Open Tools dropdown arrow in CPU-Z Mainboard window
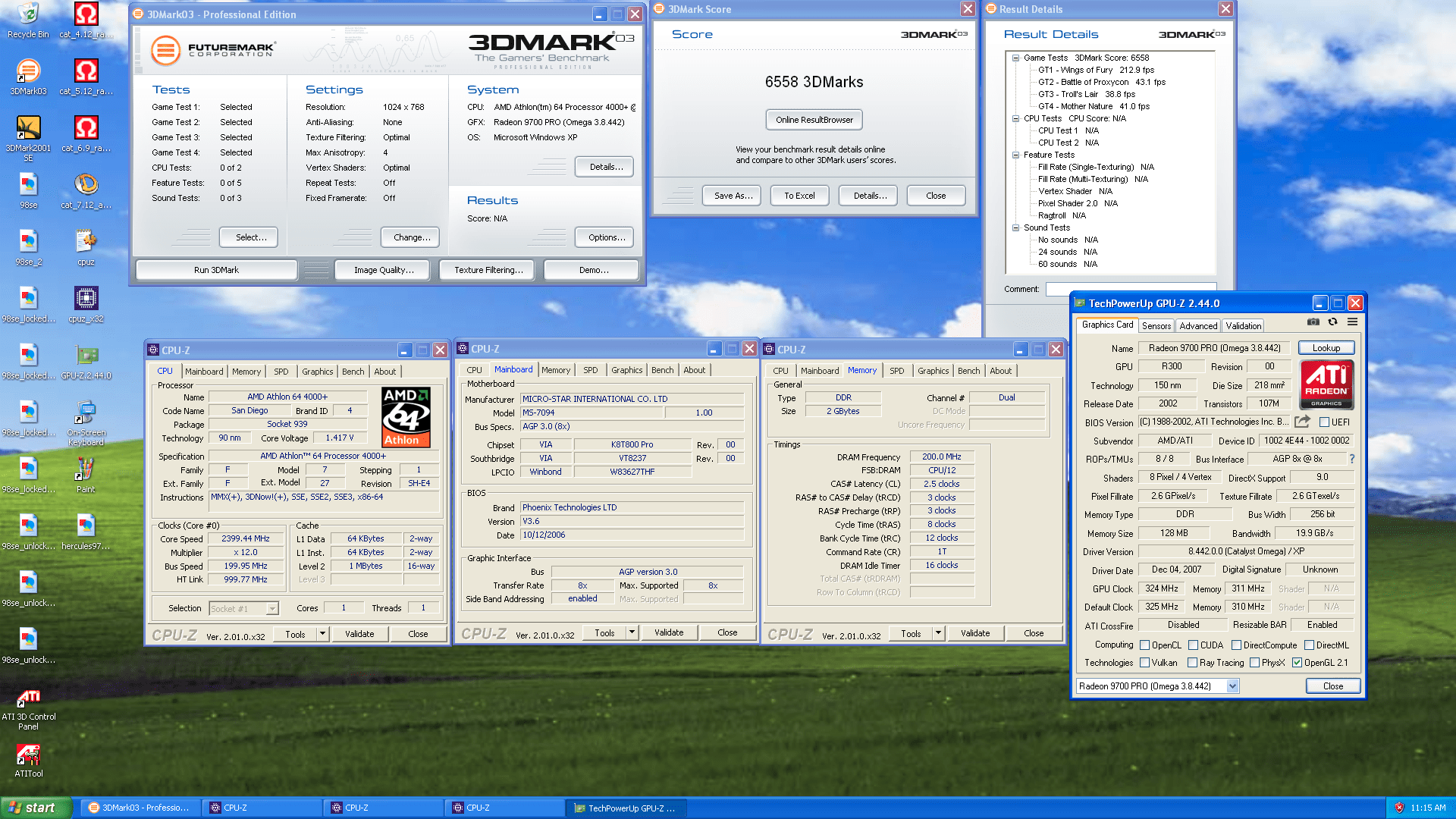Image resolution: width=1456 pixels, height=819 pixels. click(632, 632)
